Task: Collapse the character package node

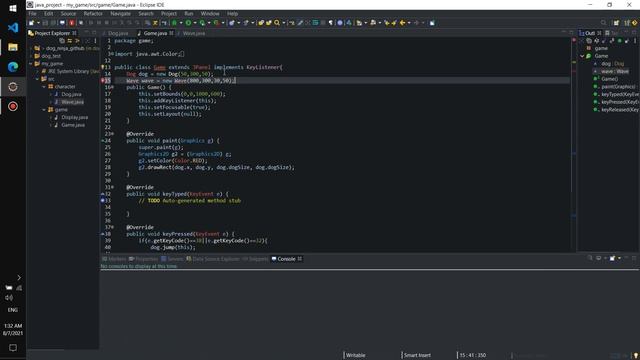Action: (x=44, y=87)
